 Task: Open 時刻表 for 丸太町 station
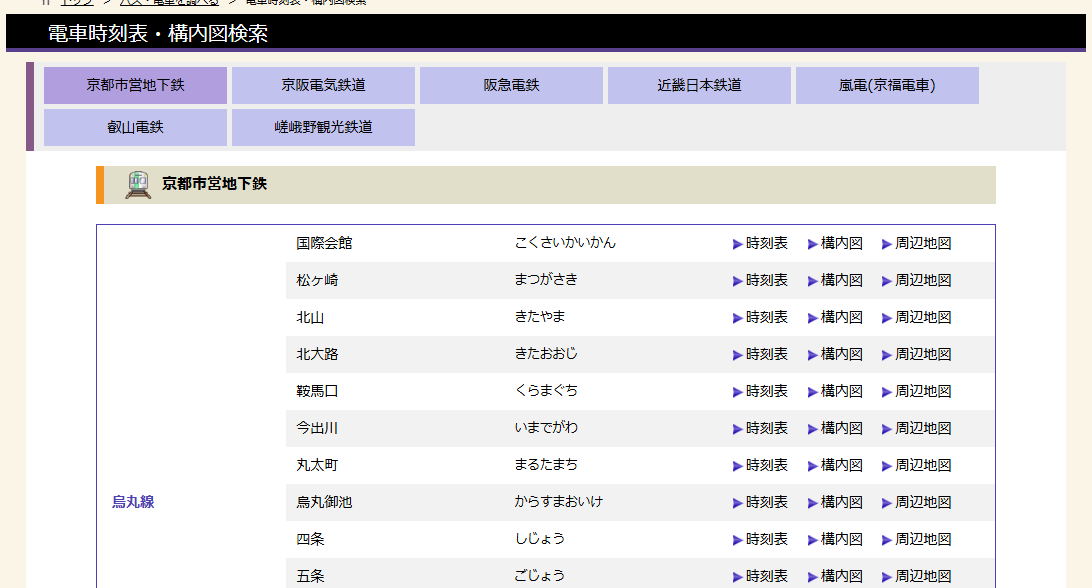point(760,465)
